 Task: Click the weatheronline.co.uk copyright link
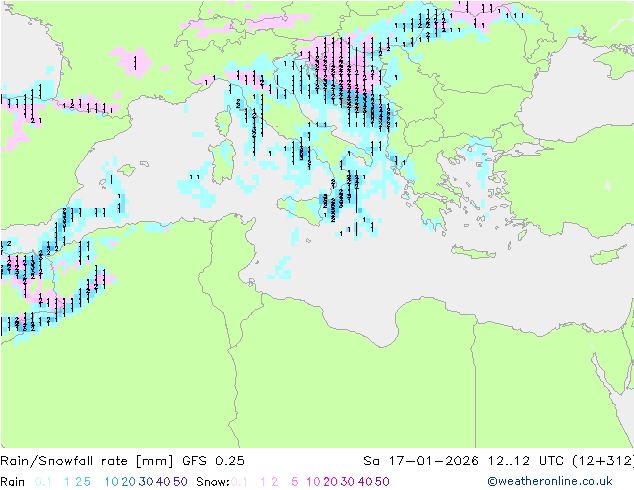click(x=549, y=481)
